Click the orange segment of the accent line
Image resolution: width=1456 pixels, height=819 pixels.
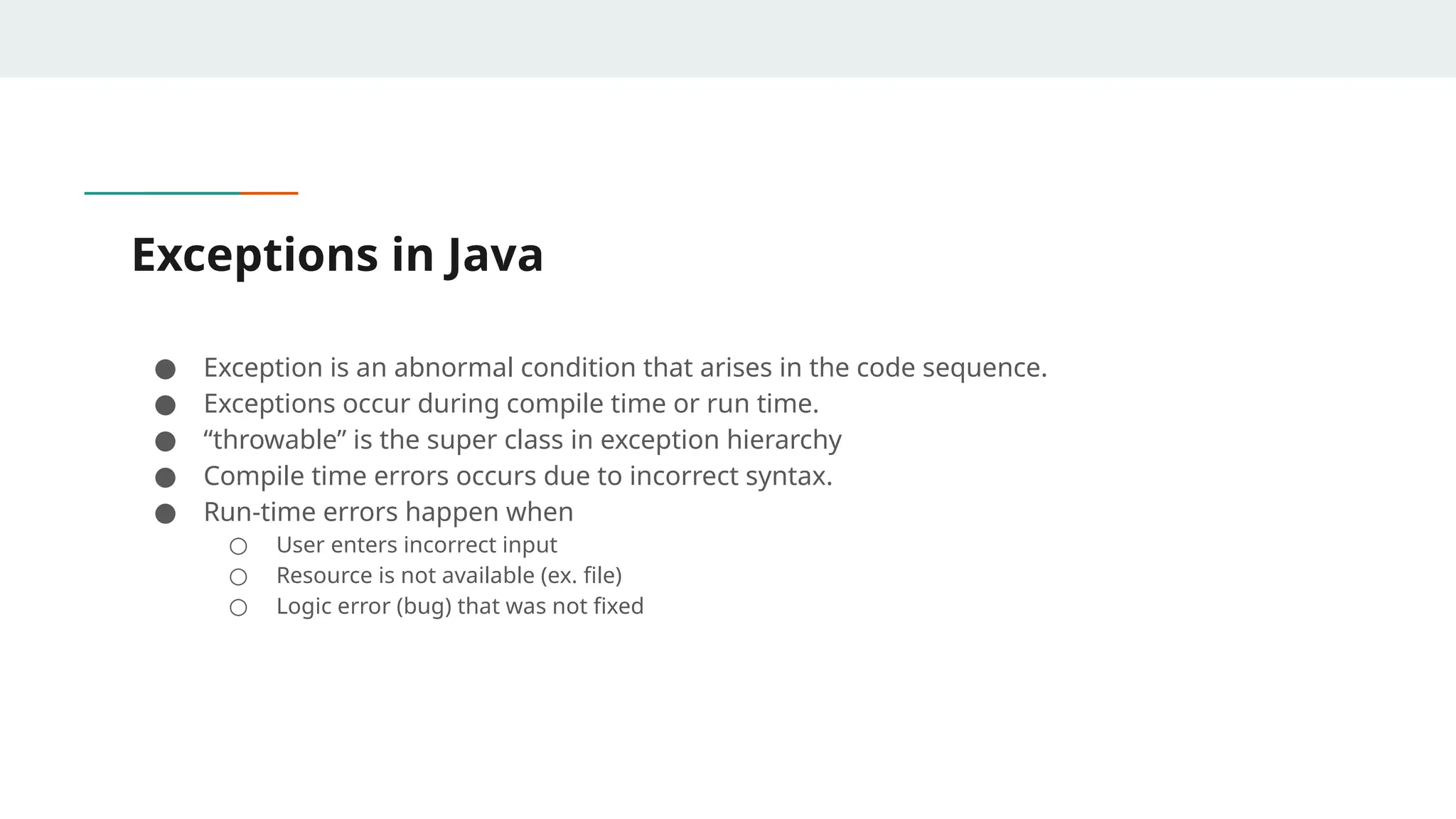pos(269,193)
